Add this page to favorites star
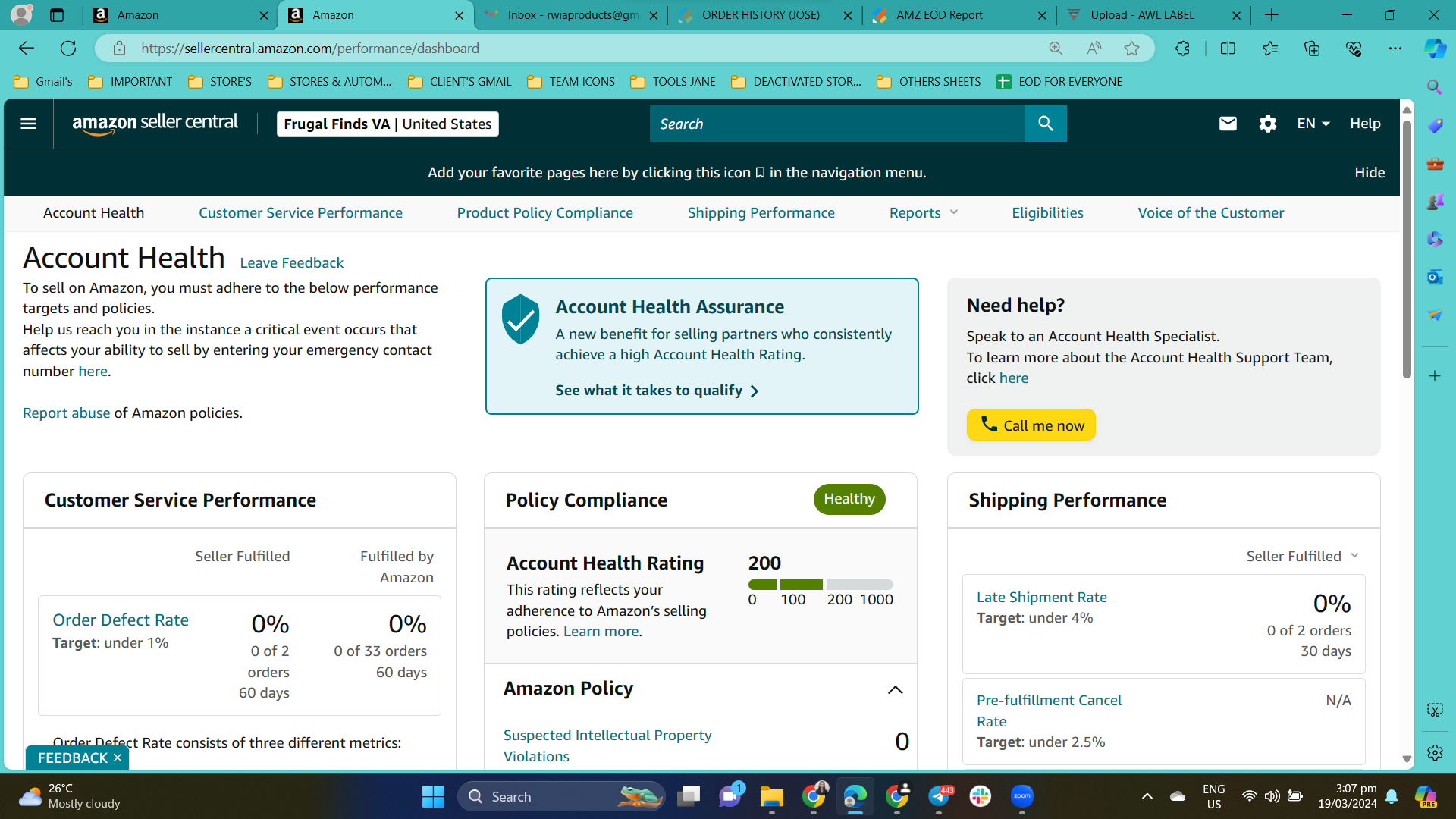Image resolution: width=1456 pixels, height=819 pixels. click(x=1132, y=49)
